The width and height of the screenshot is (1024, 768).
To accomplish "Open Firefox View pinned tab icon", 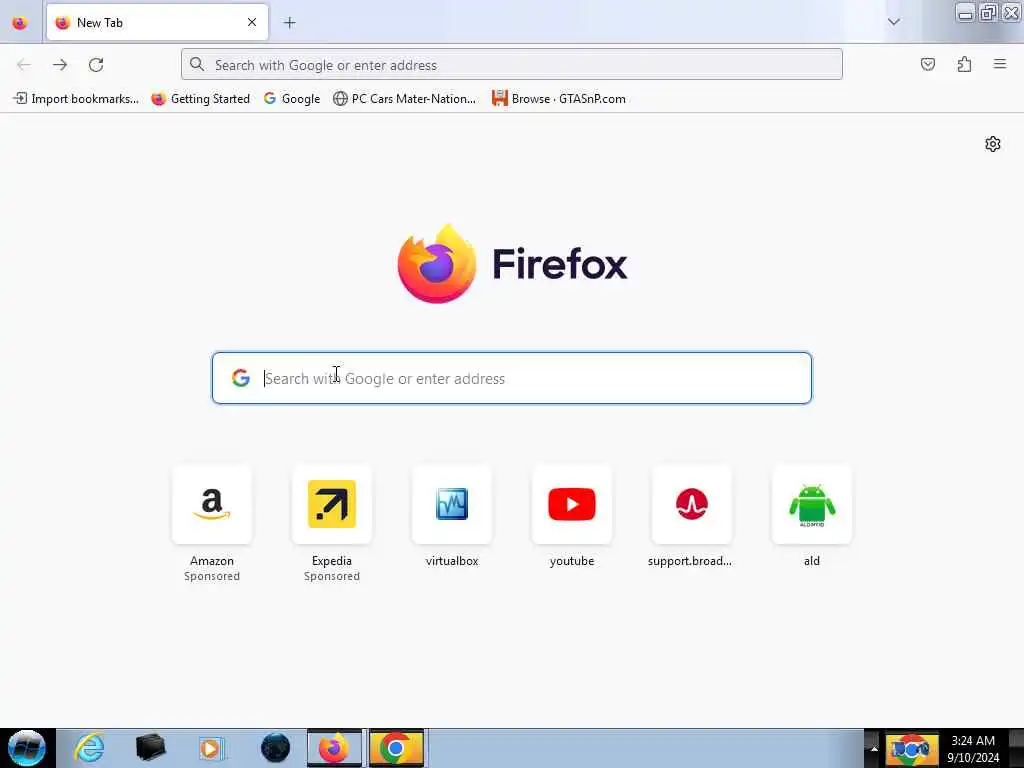I will click(x=20, y=23).
